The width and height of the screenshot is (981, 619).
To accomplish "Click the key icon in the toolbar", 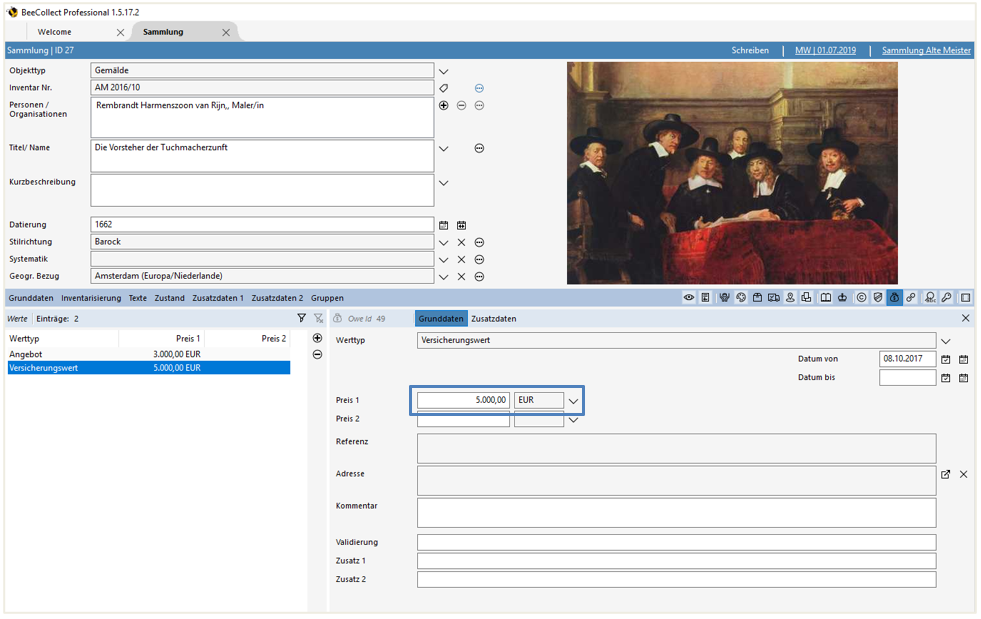I will click(946, 298).
